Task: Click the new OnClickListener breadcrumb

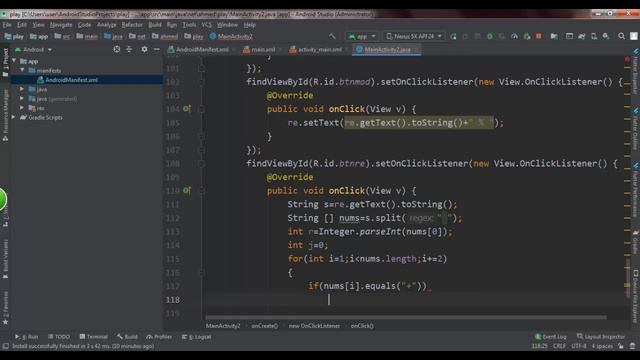Action: pos(314,326)
